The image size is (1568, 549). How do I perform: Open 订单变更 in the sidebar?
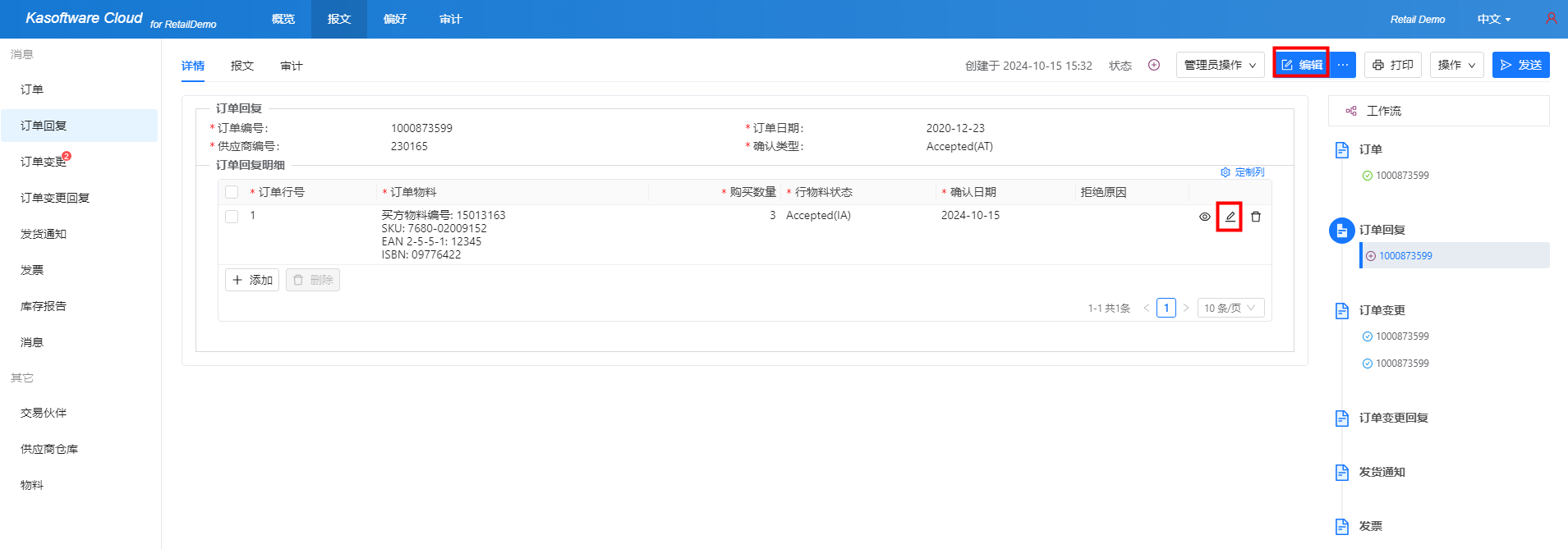(44, 162)
